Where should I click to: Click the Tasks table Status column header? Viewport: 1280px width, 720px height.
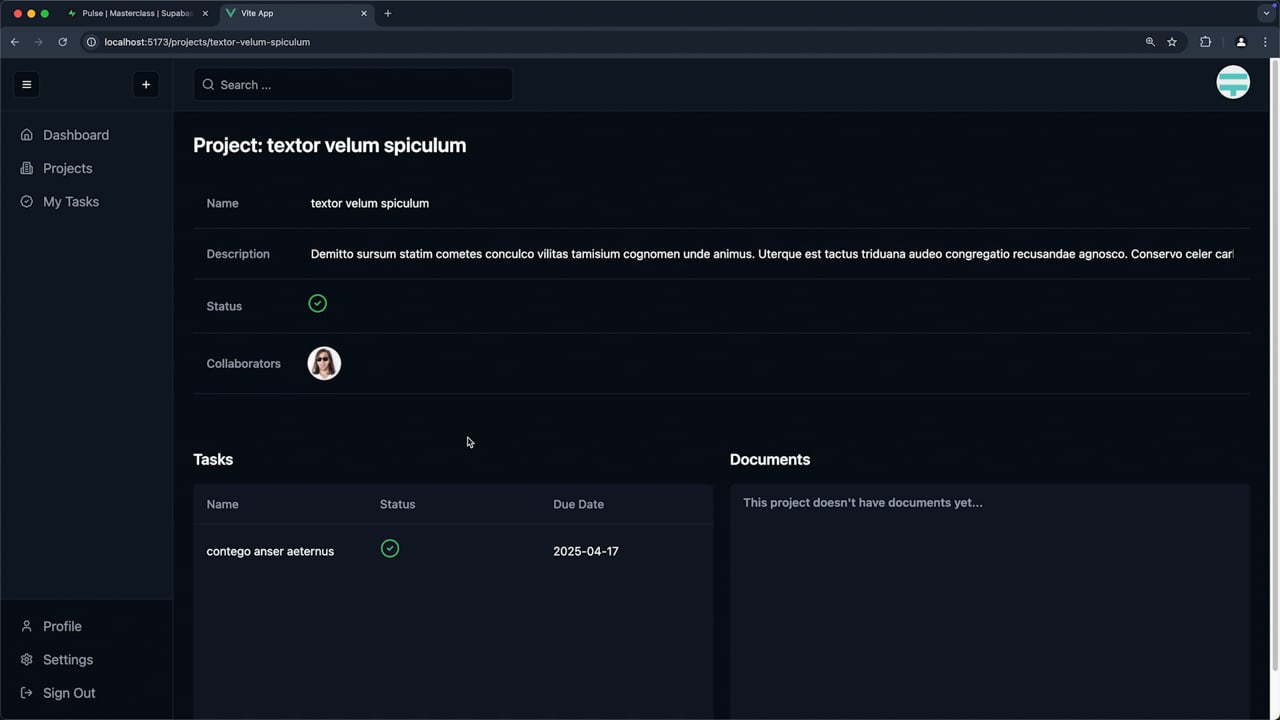click(397, 504)
